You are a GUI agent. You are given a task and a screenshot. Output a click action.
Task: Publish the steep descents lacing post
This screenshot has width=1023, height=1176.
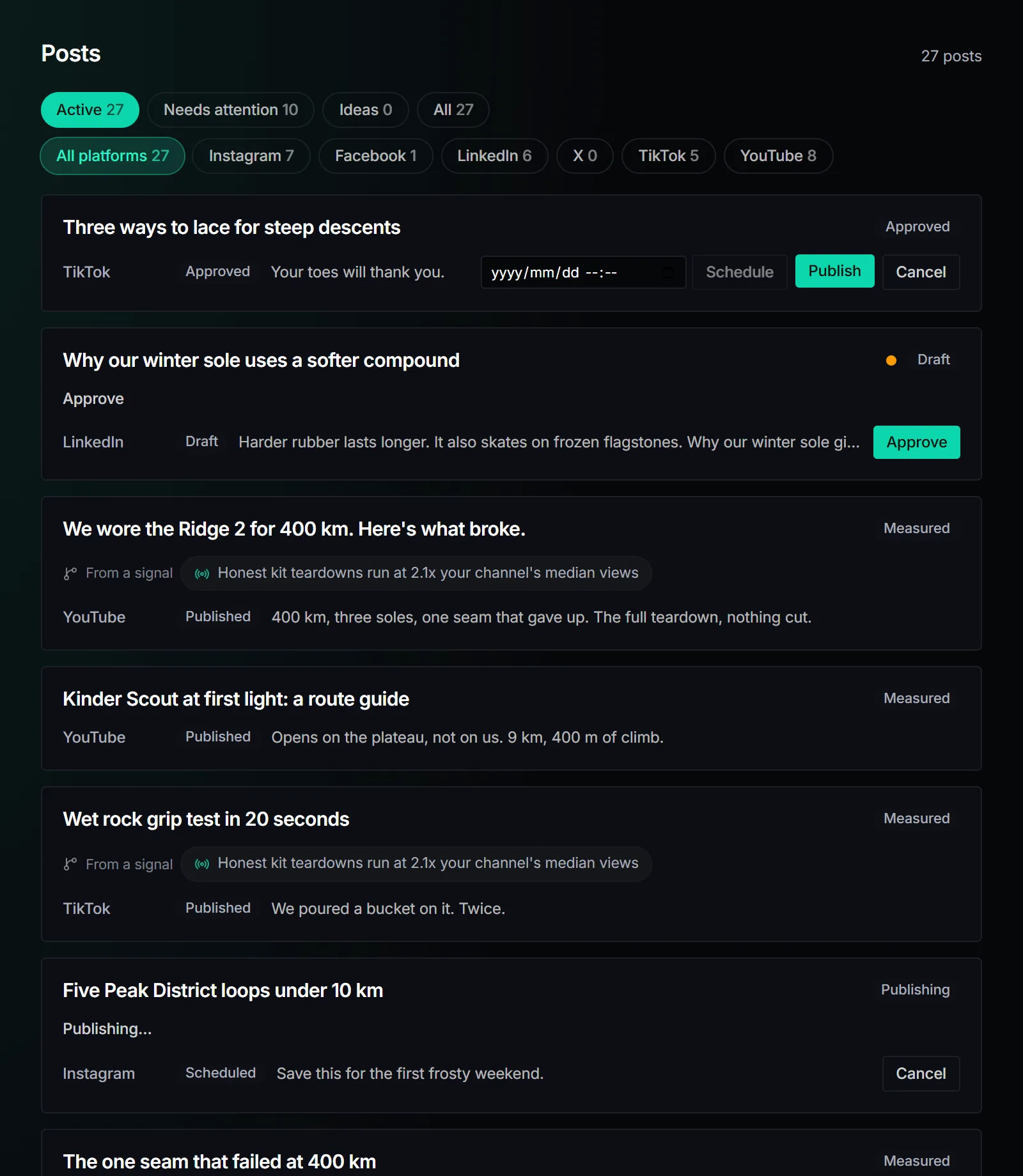[x=834, y=271]
